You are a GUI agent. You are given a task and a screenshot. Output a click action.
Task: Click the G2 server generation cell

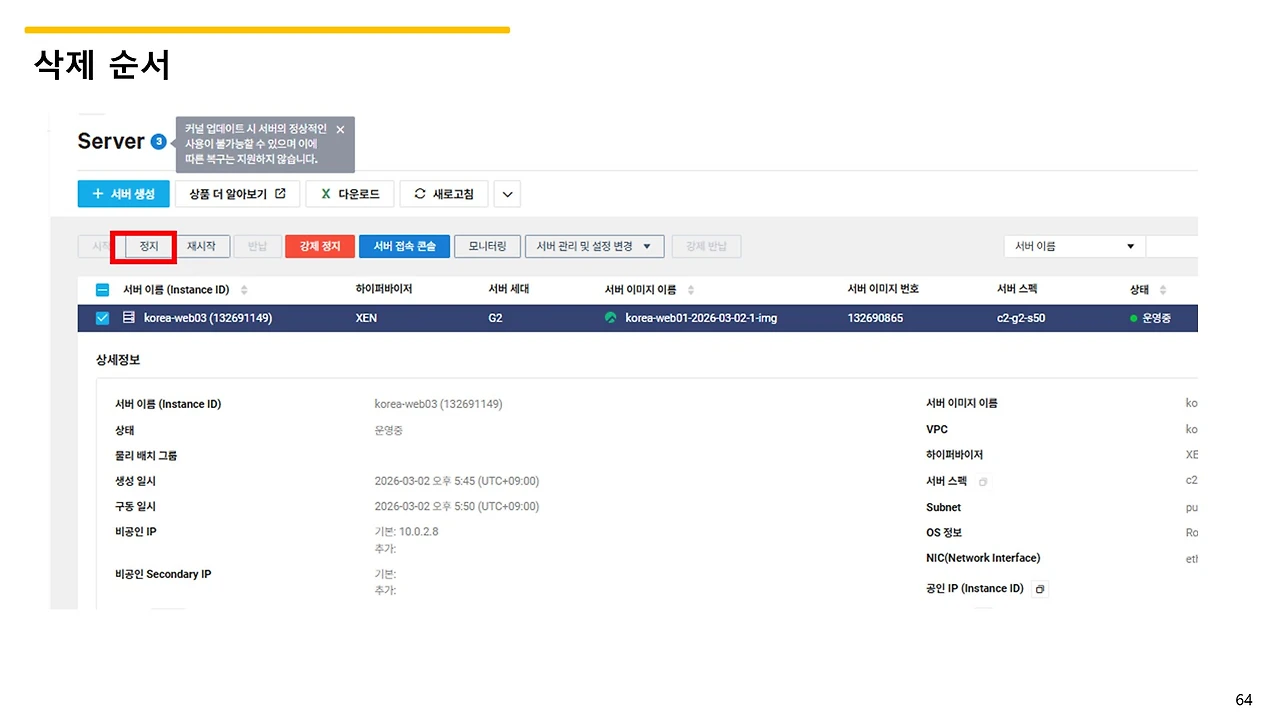point(495,318)
